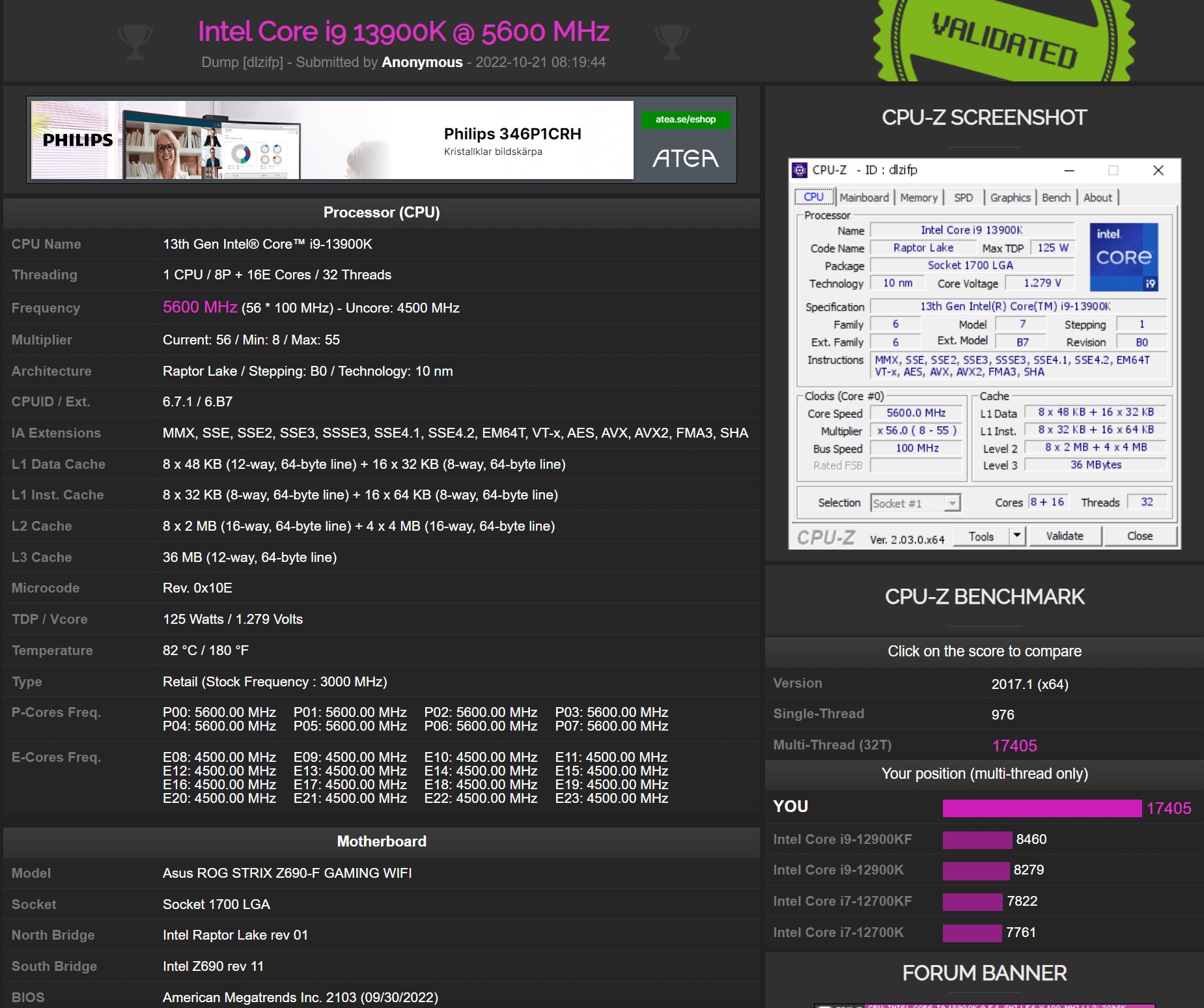Click the Anonymous submitter link
The image size is (1204, 1008).
click(x=422, y=63)
